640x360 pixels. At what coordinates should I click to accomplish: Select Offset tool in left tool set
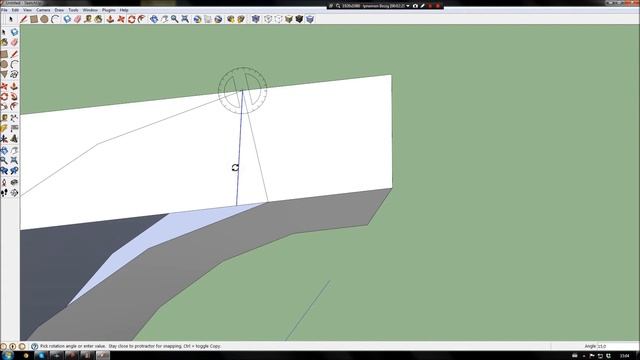pyautogui.click(x=14, y=107)
